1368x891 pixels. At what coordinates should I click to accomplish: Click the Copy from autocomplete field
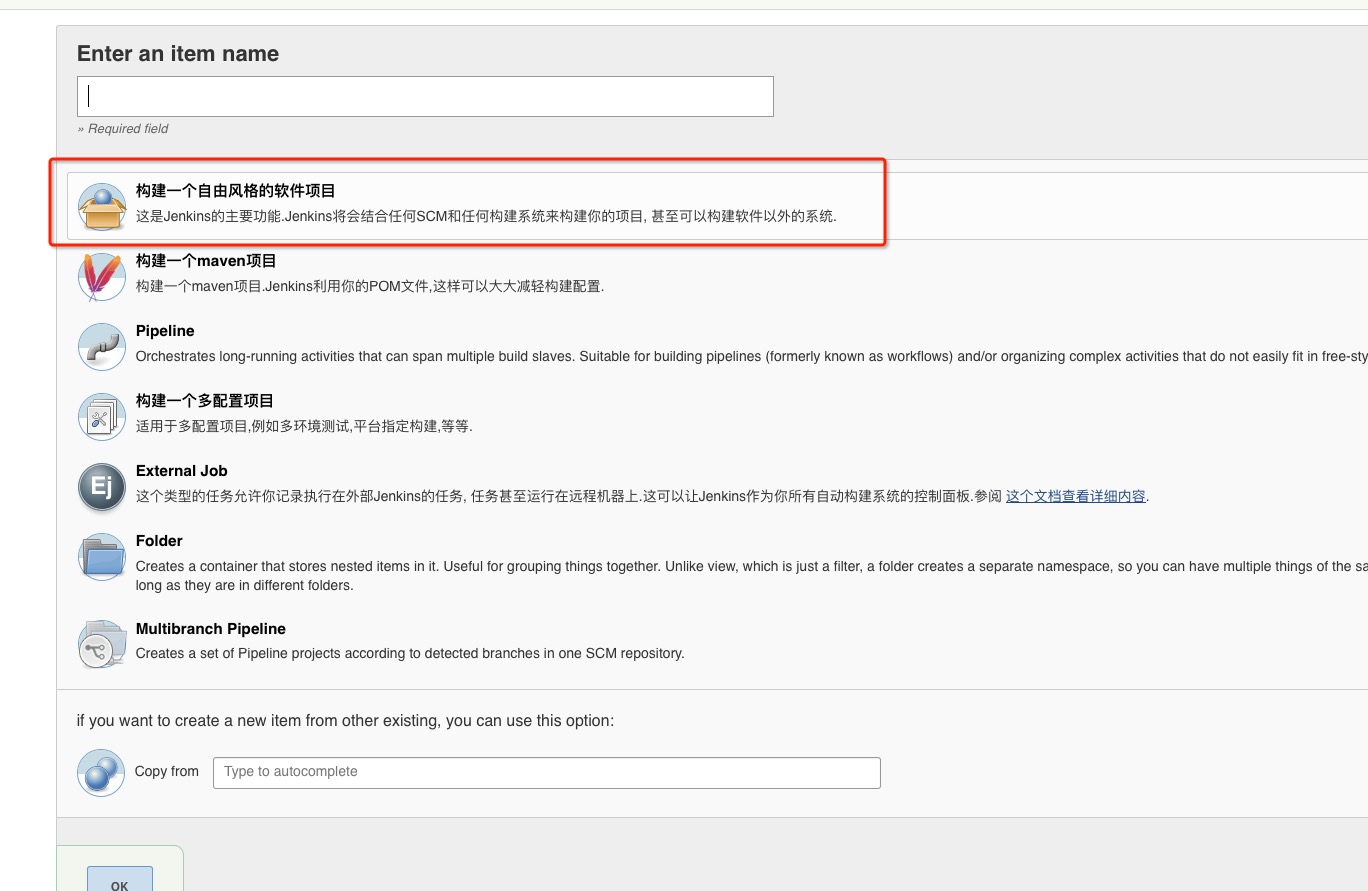pos(547,773)
